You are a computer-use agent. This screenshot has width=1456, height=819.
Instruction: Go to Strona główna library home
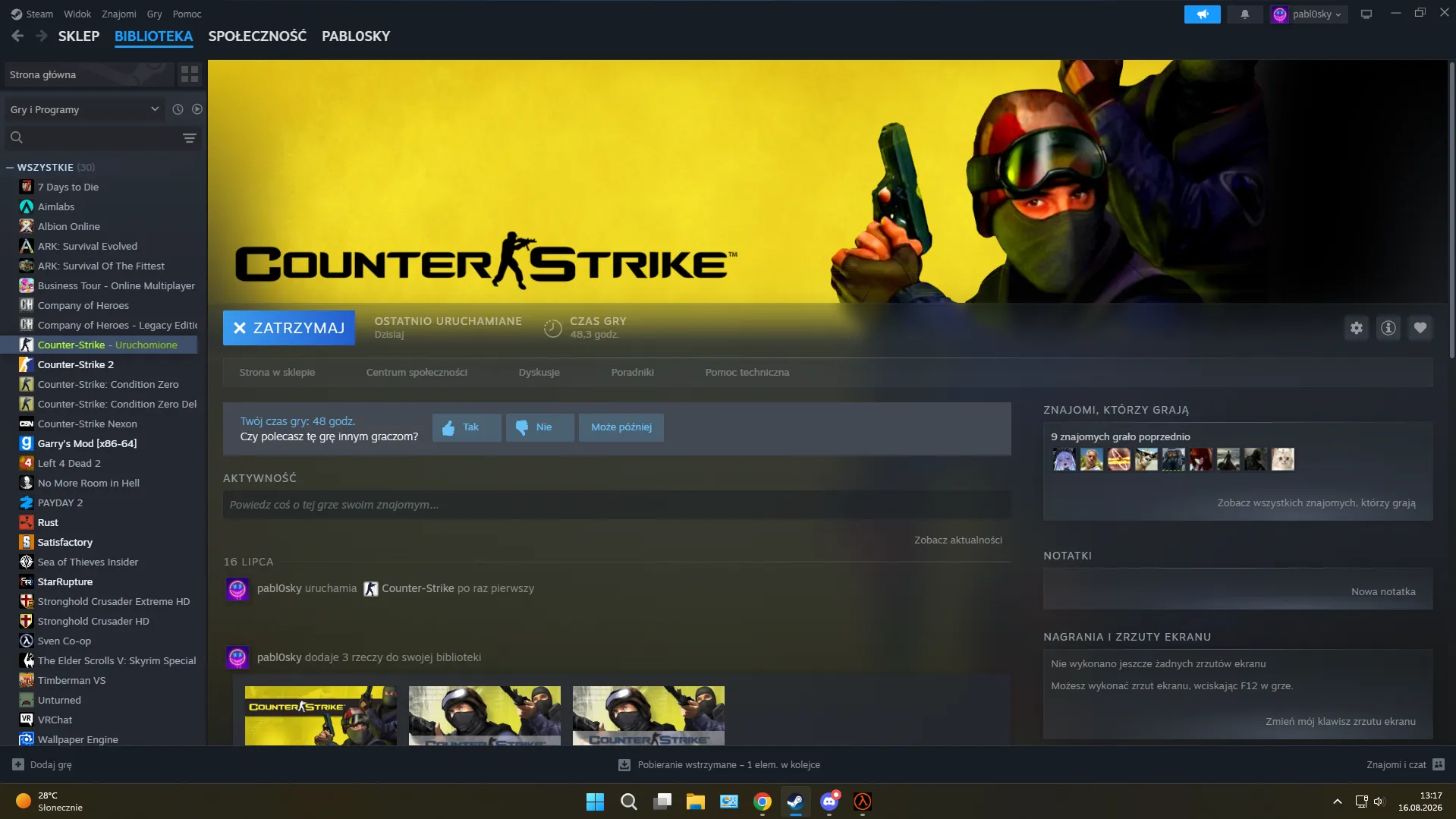tap(89, 74)
